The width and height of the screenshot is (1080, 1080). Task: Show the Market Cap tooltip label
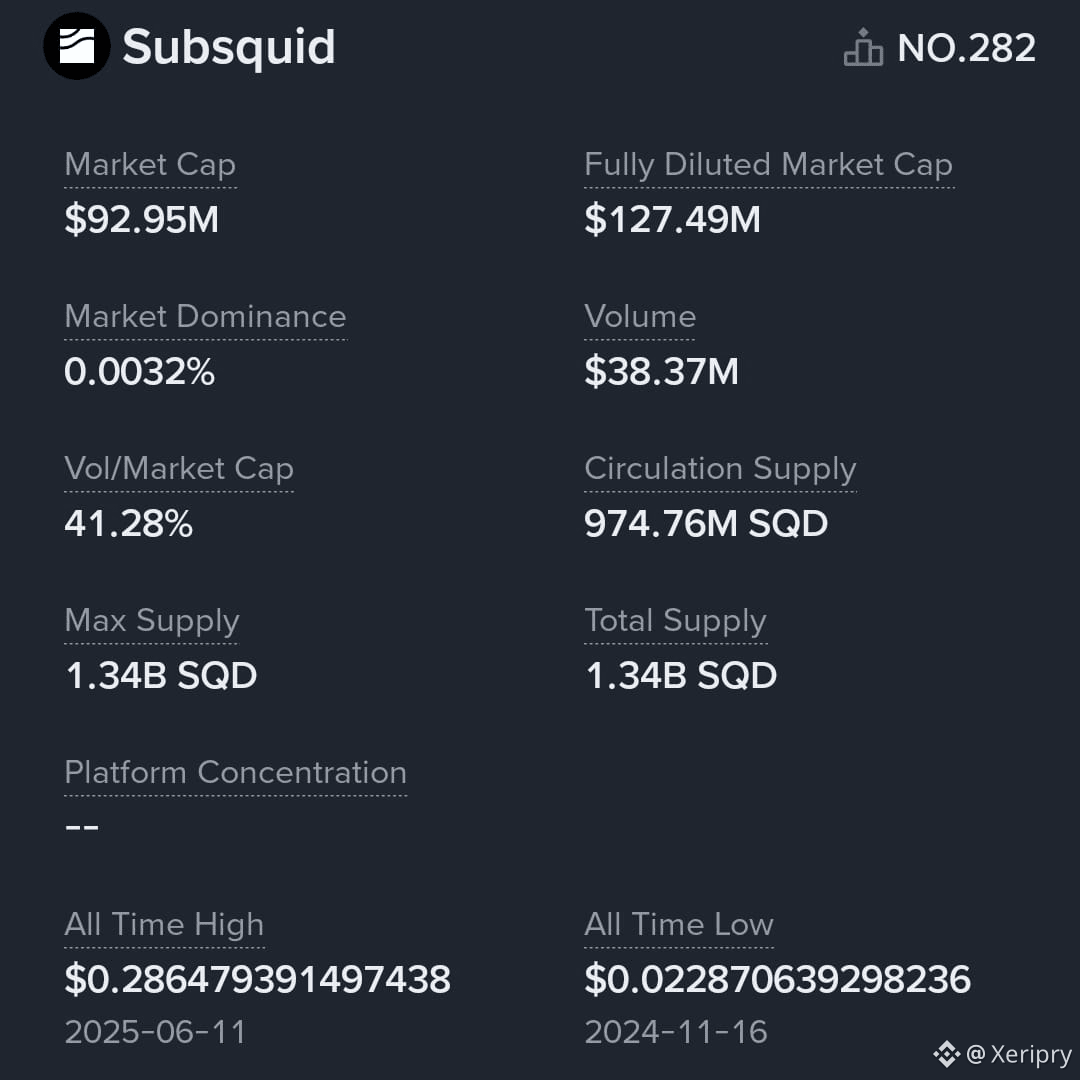tap(150, 165)
